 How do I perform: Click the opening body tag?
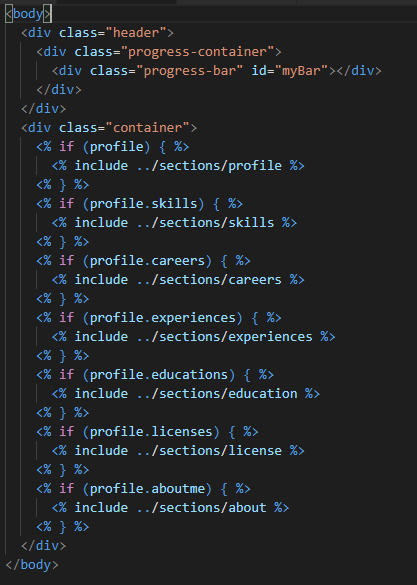click(x=28, y=14)
